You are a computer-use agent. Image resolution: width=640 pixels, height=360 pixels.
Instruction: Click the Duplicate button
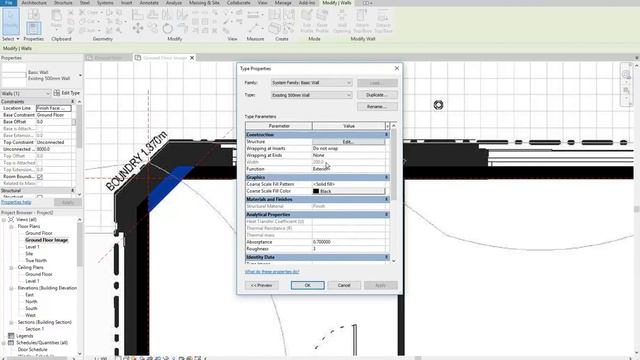tap(377, 95)
